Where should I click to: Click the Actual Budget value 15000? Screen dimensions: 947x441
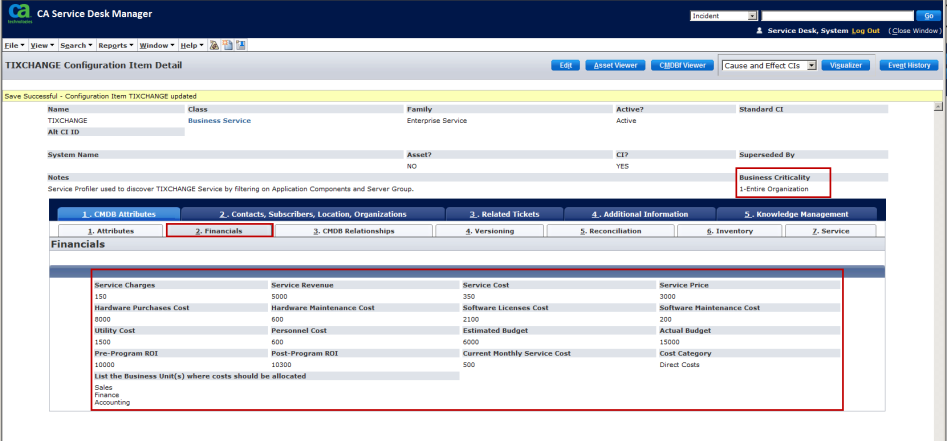point(669,342)
